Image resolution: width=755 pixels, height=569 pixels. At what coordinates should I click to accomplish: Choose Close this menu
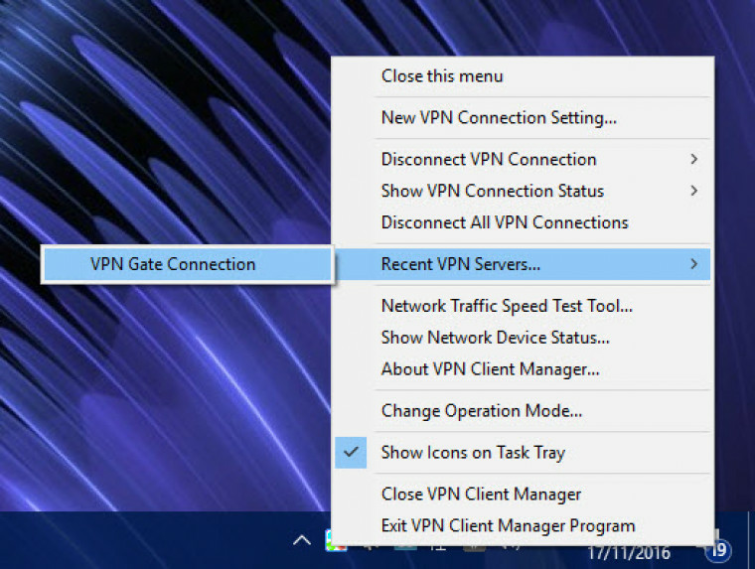coord(442,76)
